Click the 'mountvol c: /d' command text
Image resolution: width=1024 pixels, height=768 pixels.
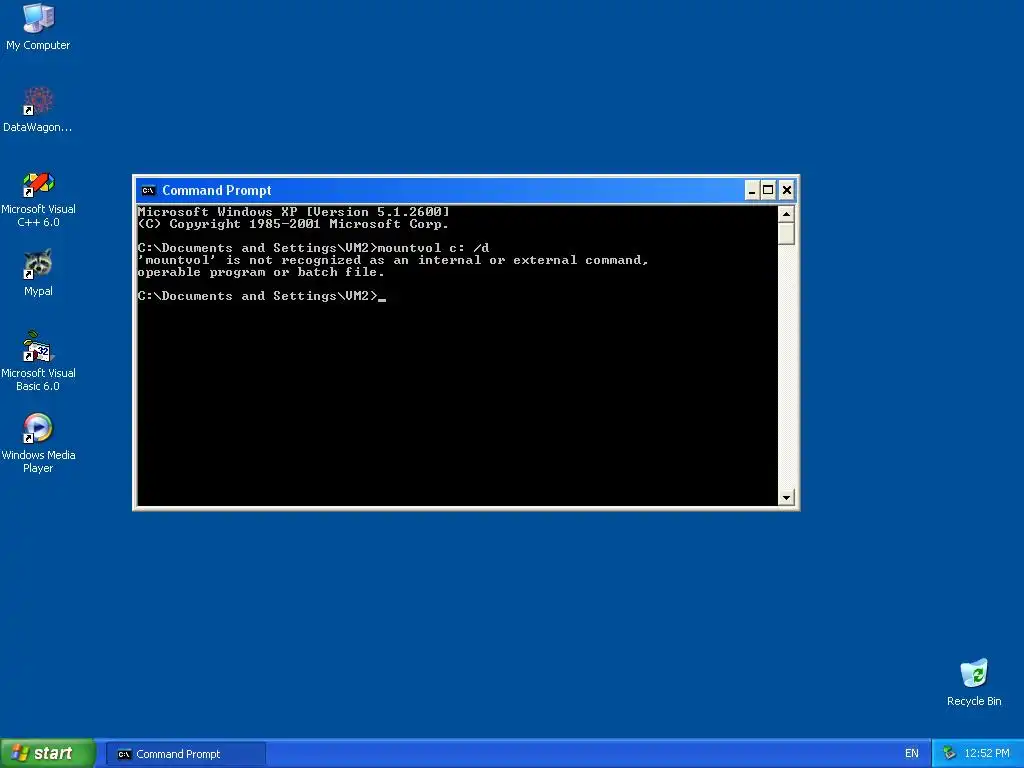click(433, 248)
